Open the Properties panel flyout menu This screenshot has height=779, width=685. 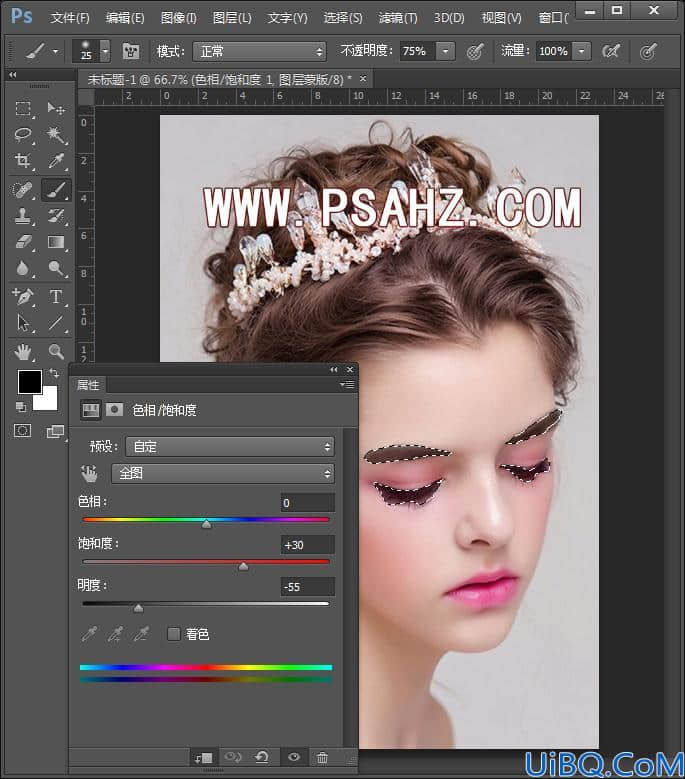[347, 385]
